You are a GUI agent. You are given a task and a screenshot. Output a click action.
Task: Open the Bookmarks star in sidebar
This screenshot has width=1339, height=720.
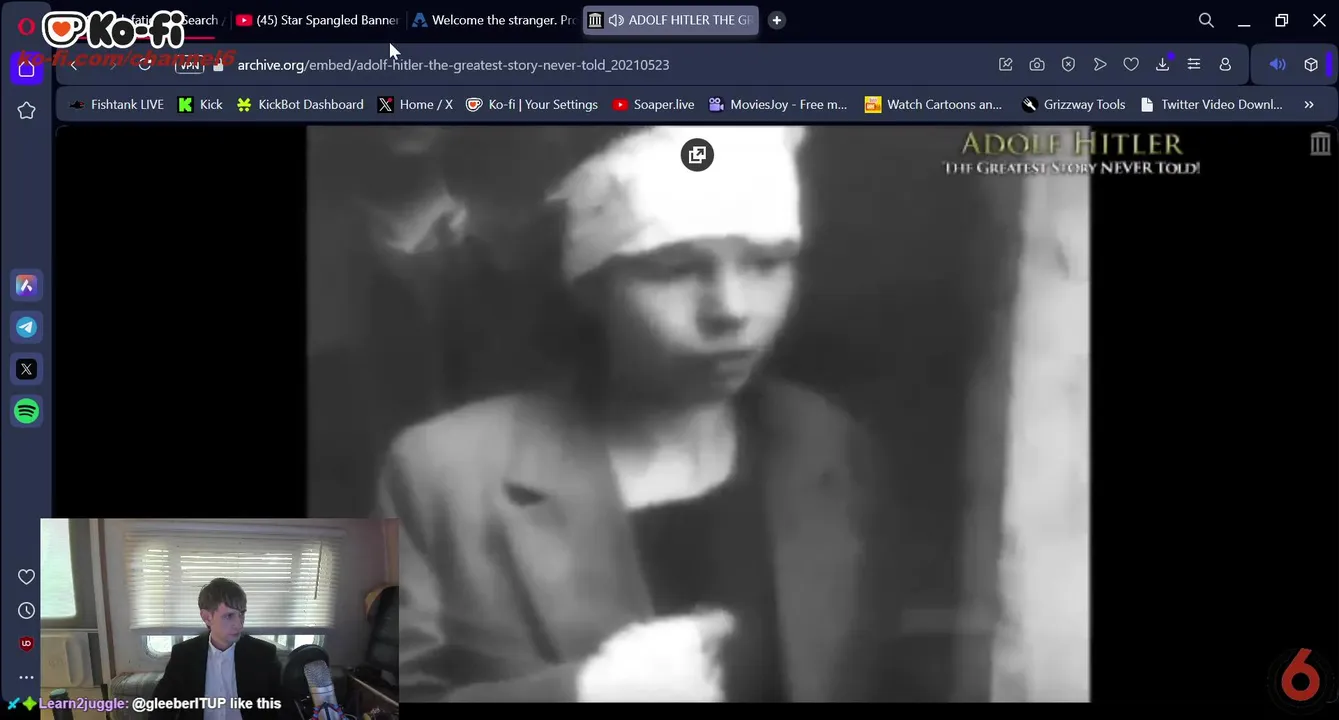pyautogui.click(x=27, y=111)
